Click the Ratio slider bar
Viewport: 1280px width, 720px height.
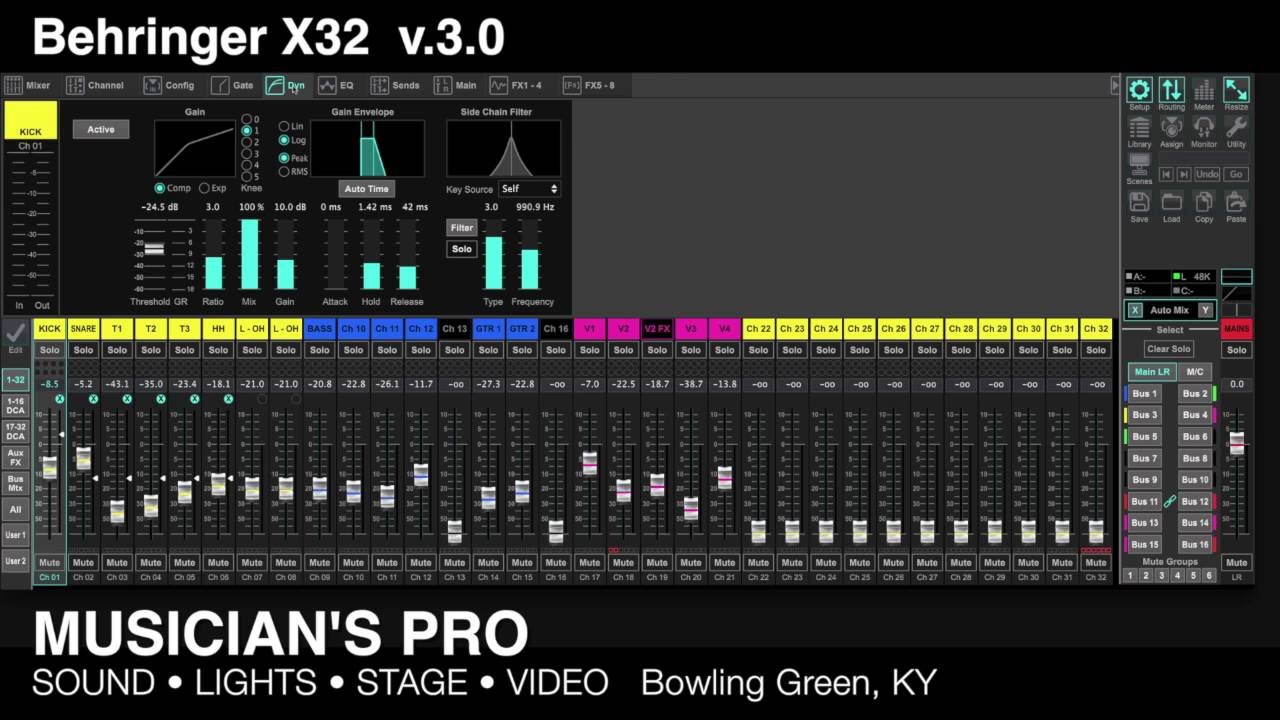coord(213,254)
